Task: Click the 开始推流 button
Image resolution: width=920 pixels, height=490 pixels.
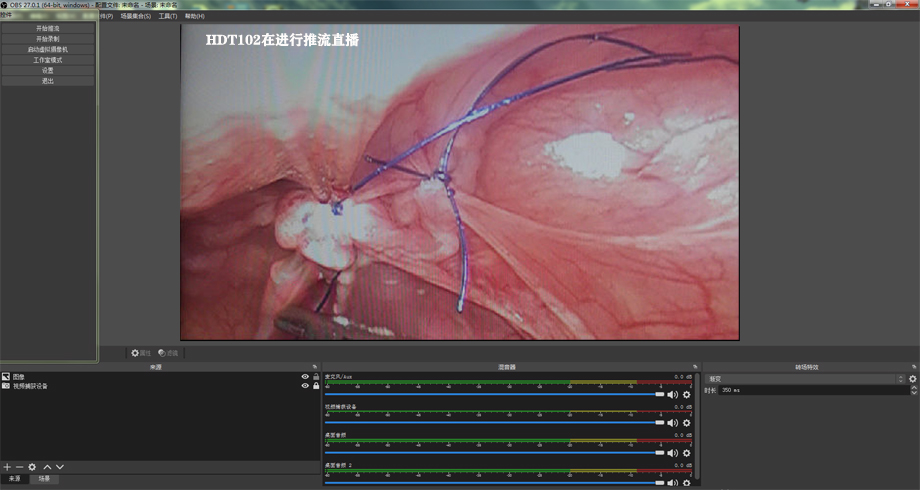Action: click(48, 28)
